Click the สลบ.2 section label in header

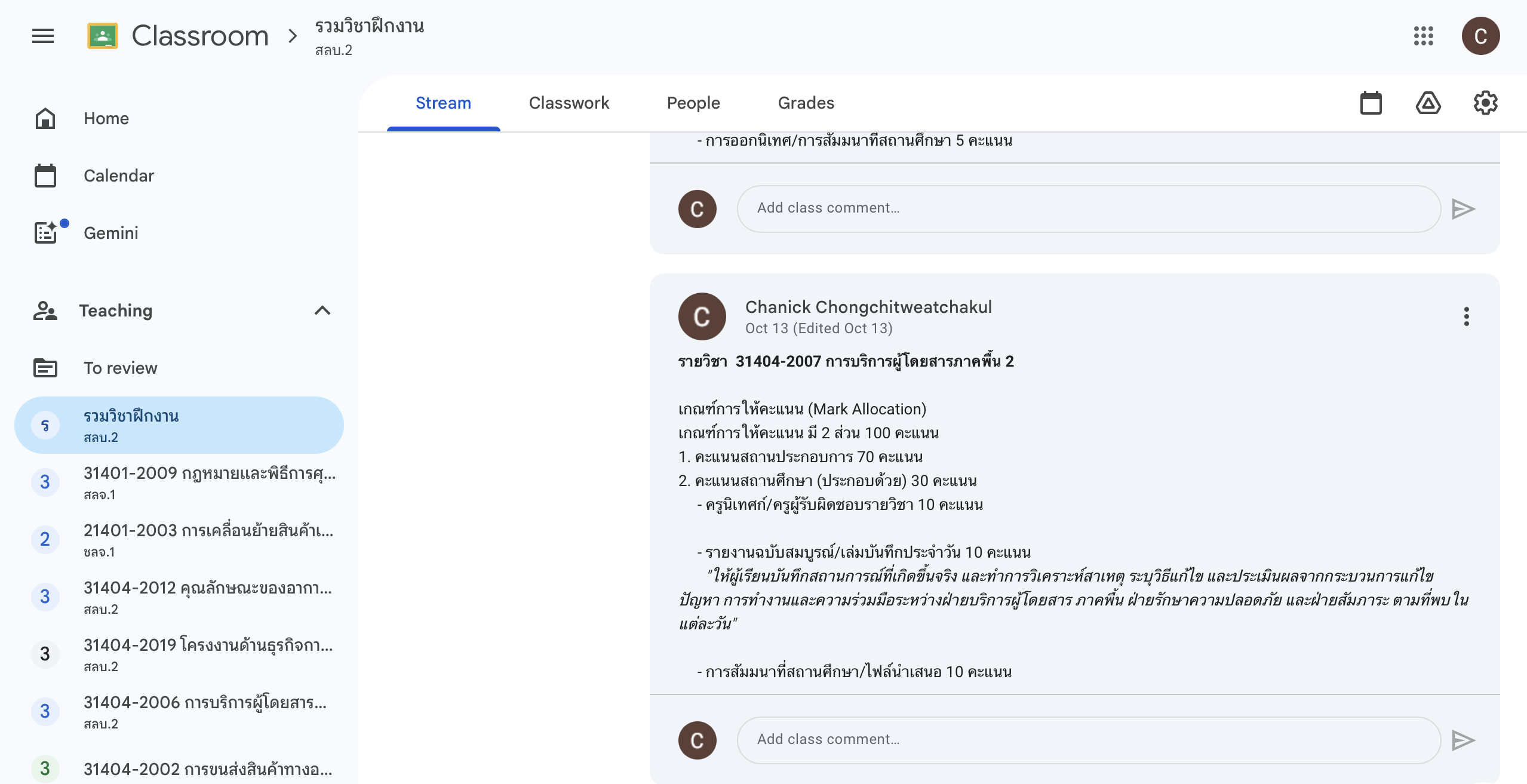[x=334, y=50]
